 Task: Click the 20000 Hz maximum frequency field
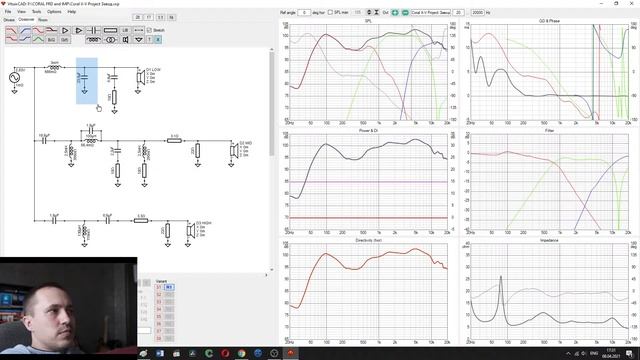click(478, 13)
